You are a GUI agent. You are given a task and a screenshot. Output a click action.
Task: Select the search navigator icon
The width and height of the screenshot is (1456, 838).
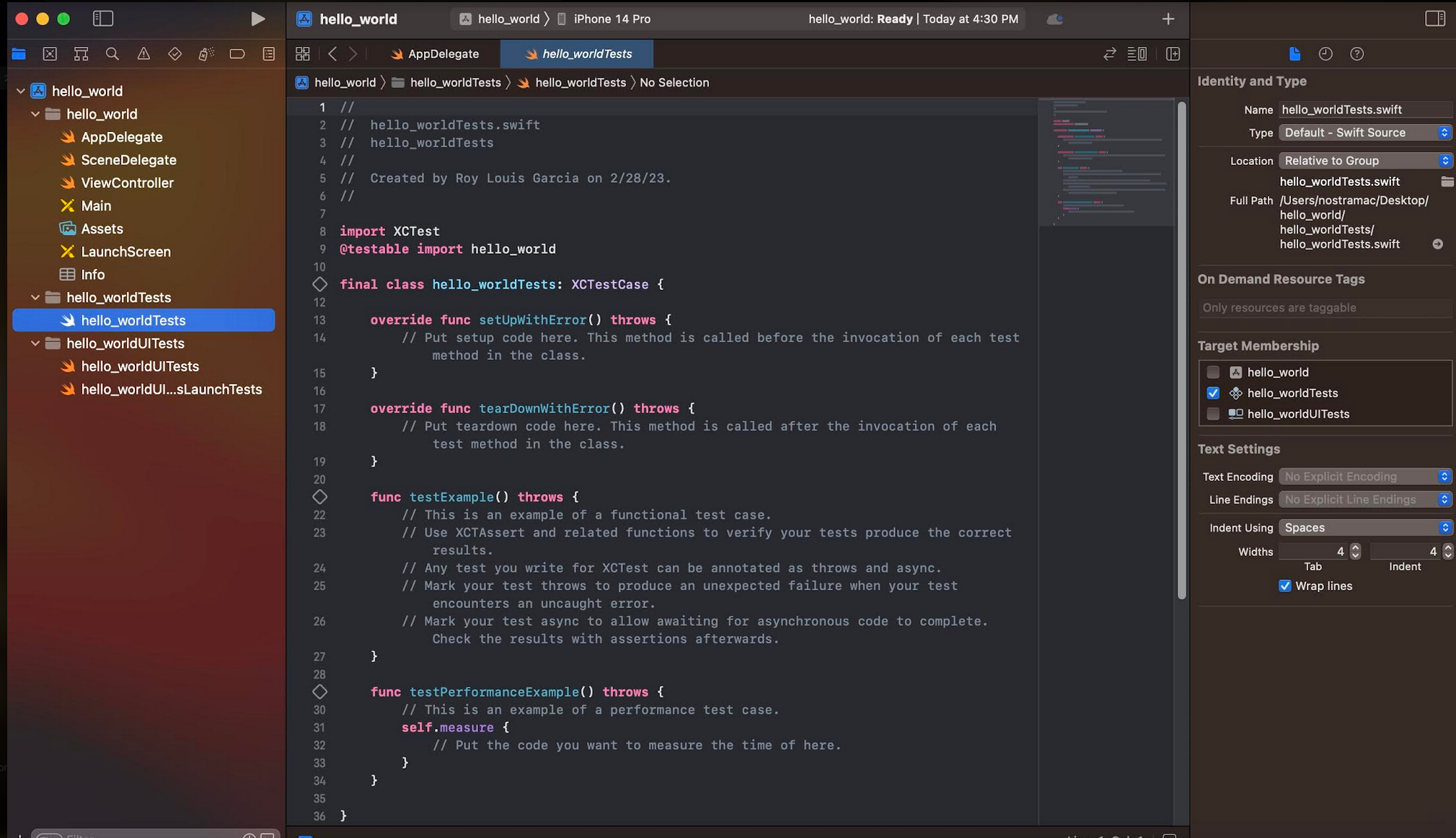(x=112, y=54)
